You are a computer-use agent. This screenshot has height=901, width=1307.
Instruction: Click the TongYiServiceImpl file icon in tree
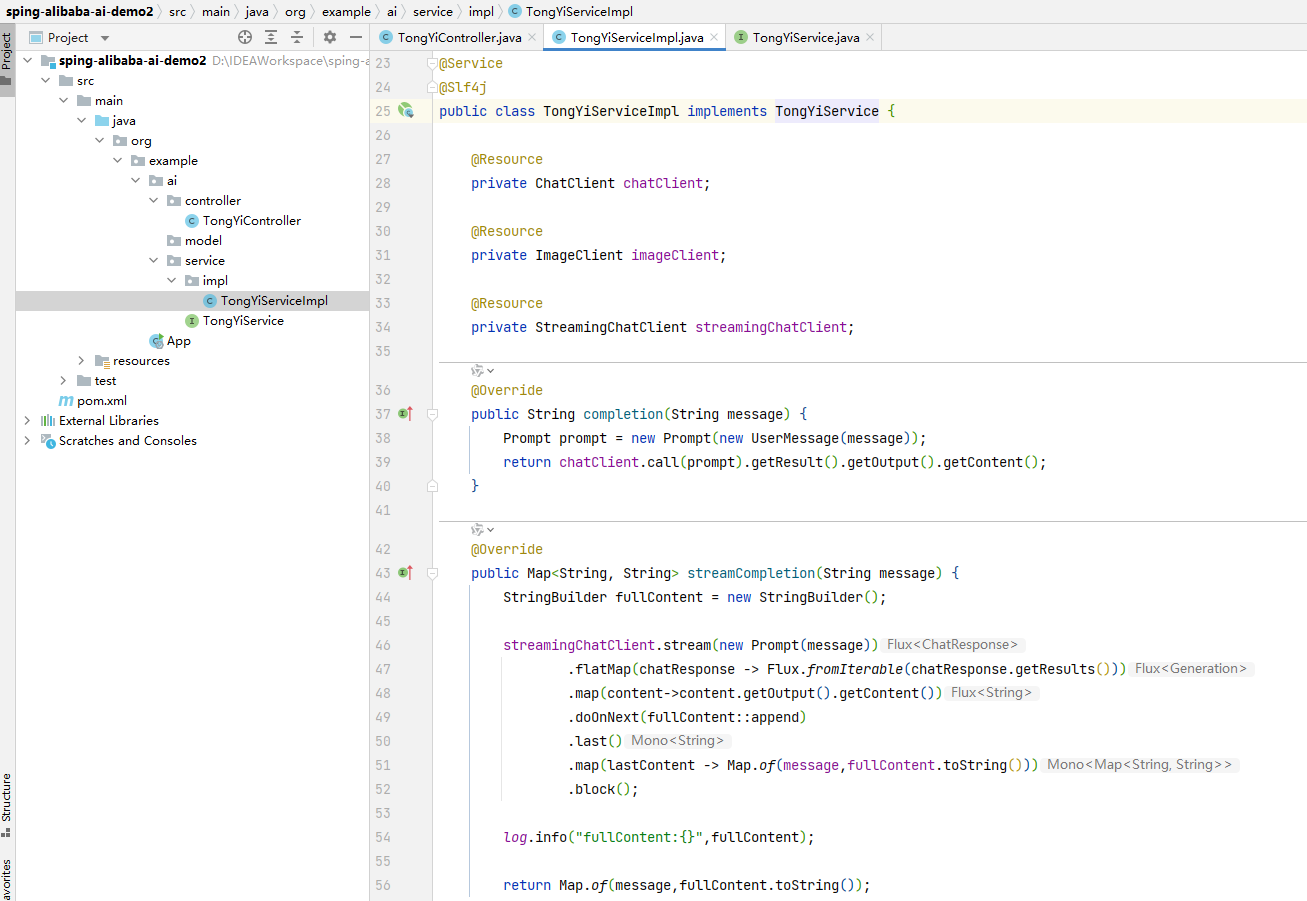209,300
